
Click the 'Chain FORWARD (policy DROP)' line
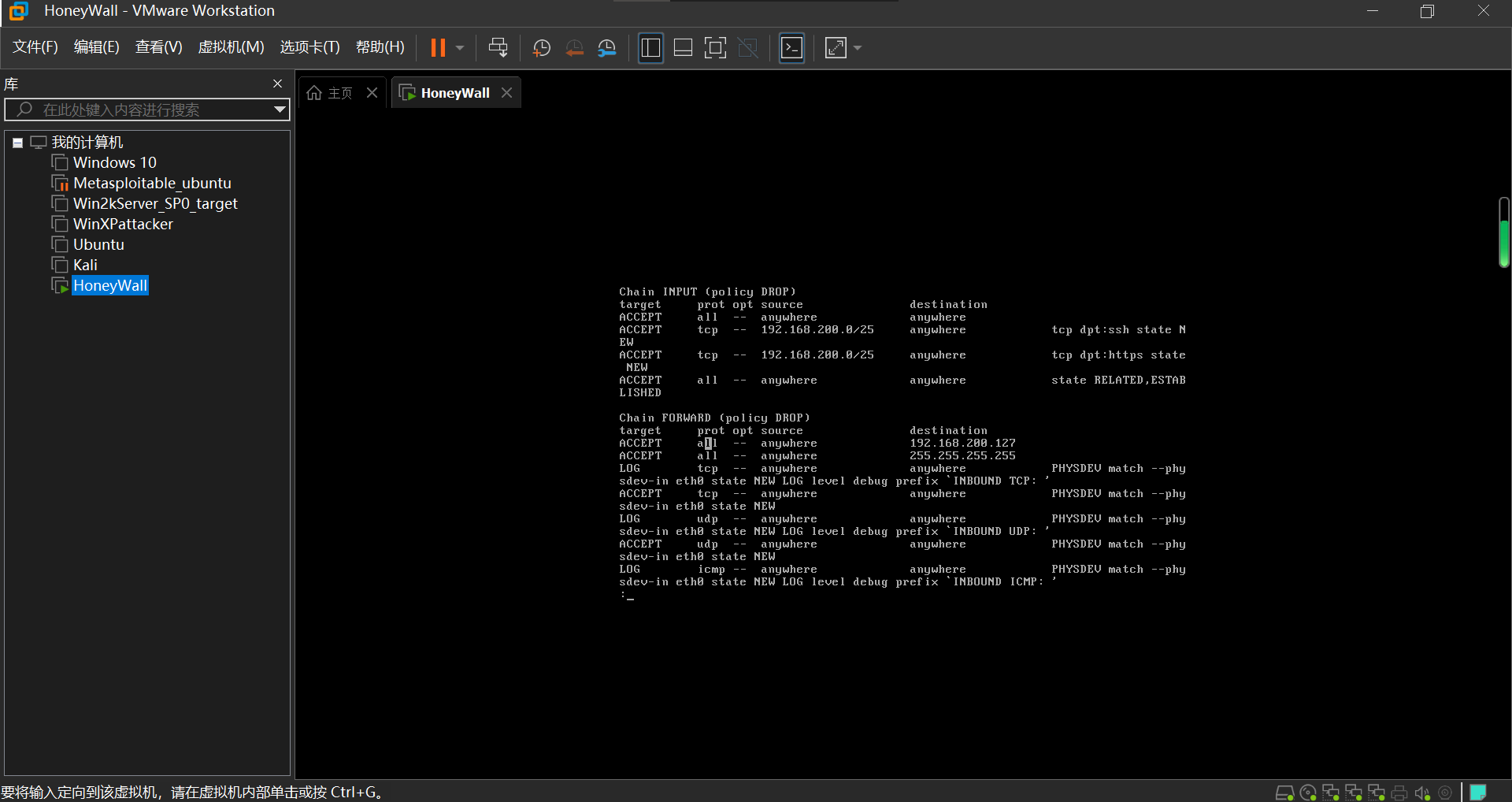pos(714,418)
